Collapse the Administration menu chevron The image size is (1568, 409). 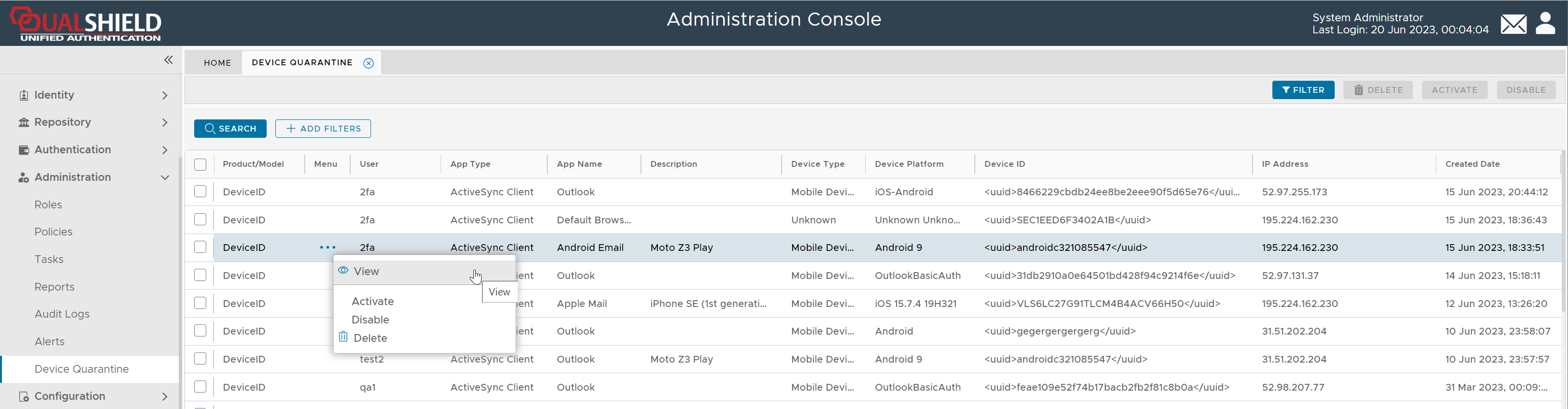165,177
